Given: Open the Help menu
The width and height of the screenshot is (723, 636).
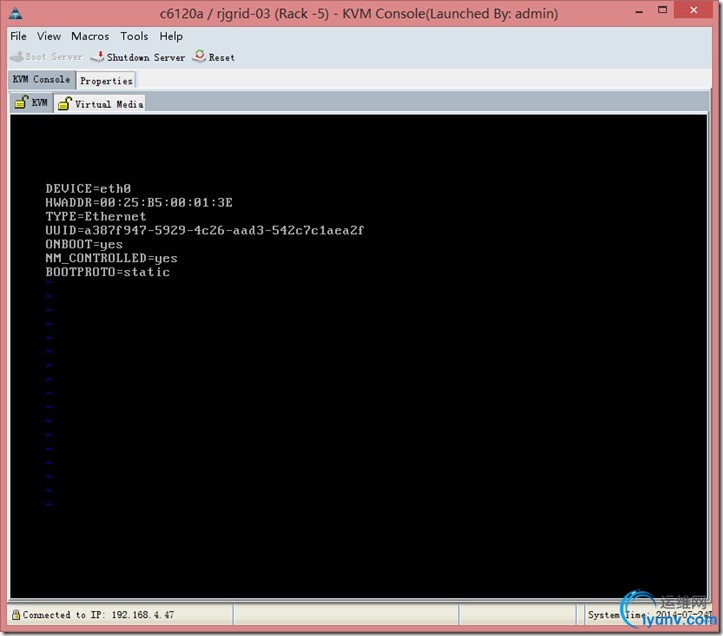Looking at the screenshot, I should 171,36.
